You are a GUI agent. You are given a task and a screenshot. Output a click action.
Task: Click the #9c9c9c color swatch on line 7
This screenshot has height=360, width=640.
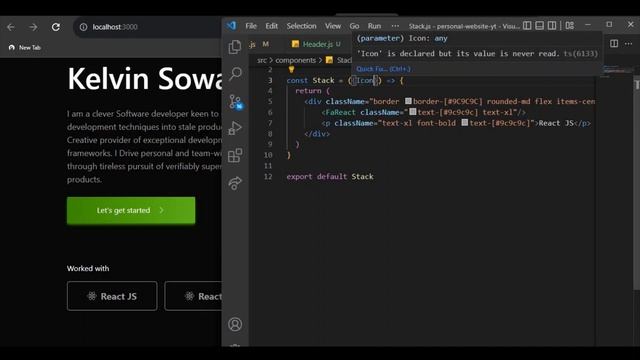coord(464,122)
